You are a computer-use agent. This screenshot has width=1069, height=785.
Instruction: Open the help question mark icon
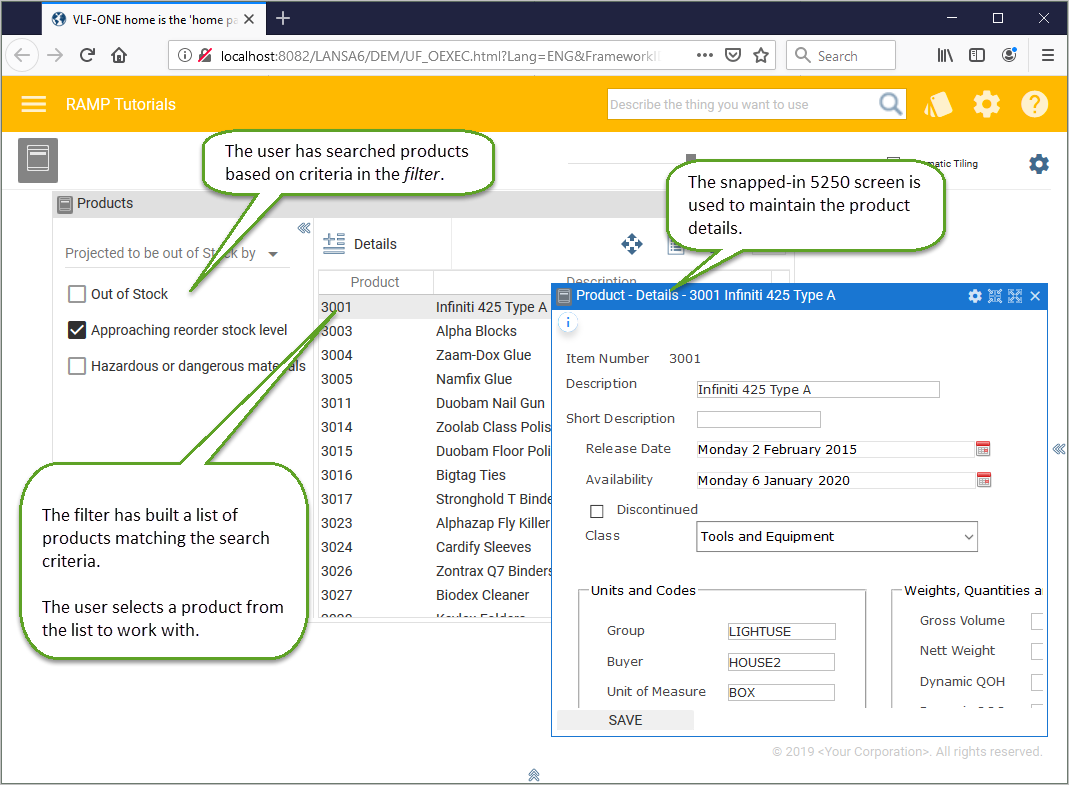click(x=1034, y=104)
